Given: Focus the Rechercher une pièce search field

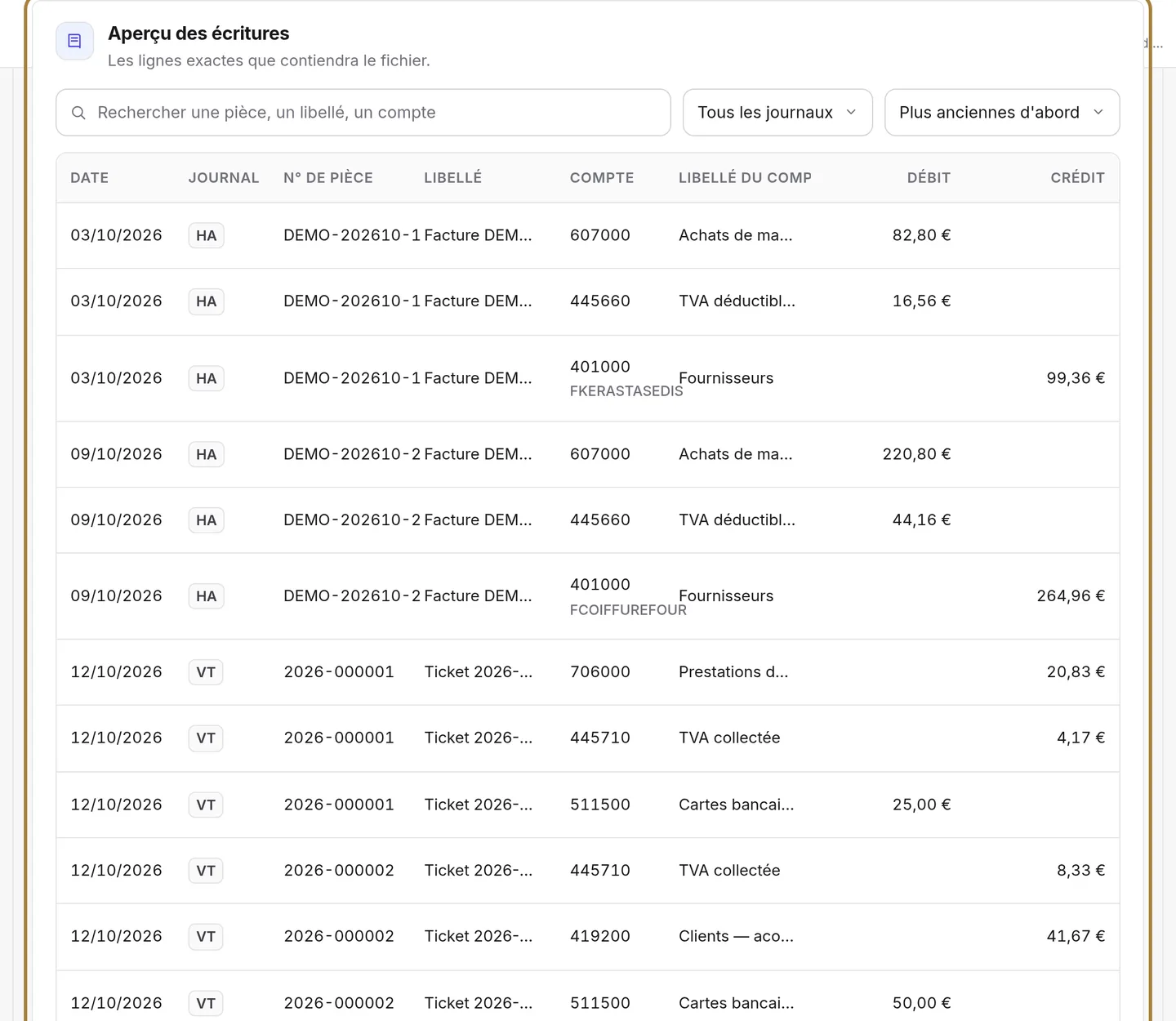Looking at the screenshot, I should (x=363, y=113).
